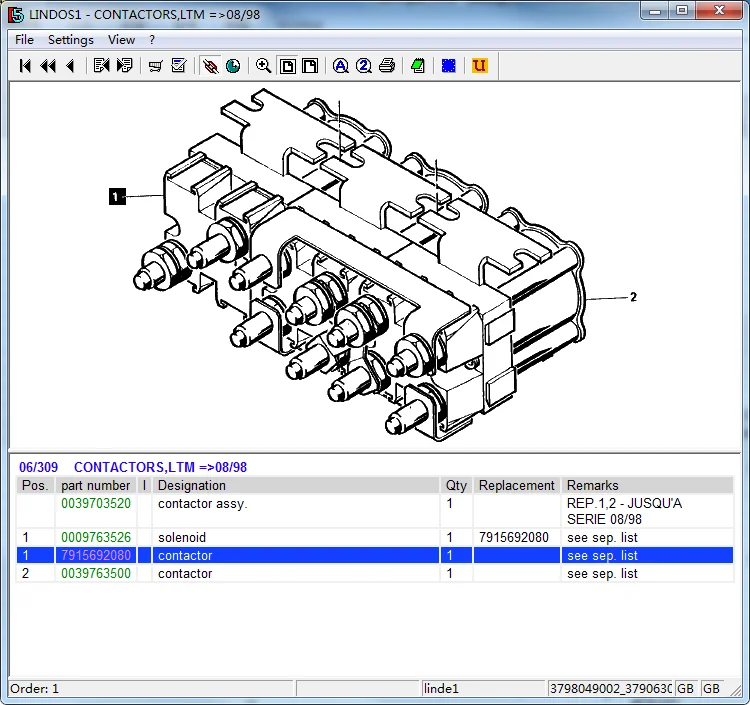The image size is (750, 705).
Task: Click the '06/309' section code
Action: point(38,467)
